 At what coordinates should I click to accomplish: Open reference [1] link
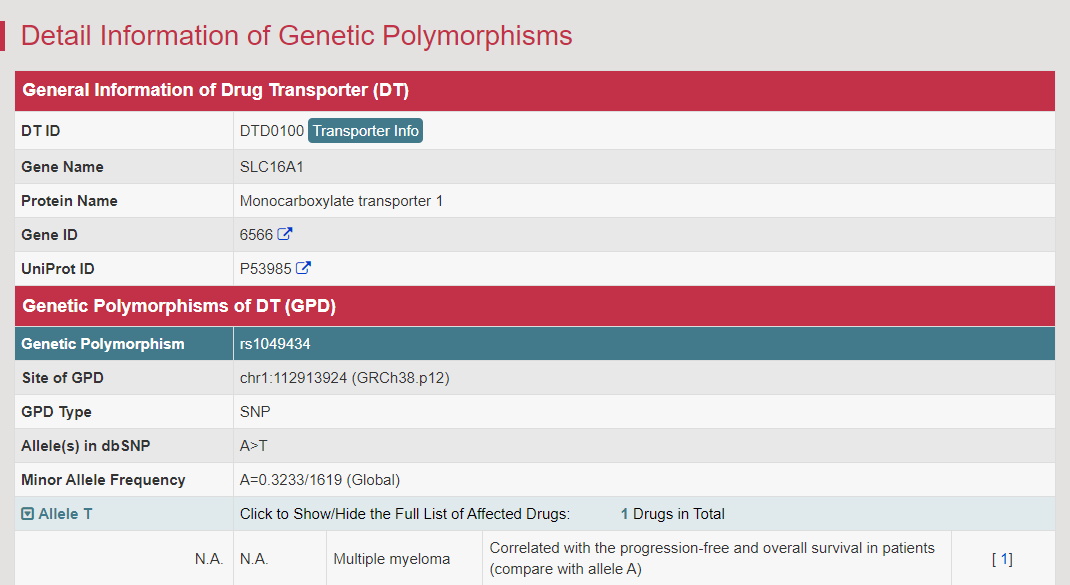coord(1002,559)
